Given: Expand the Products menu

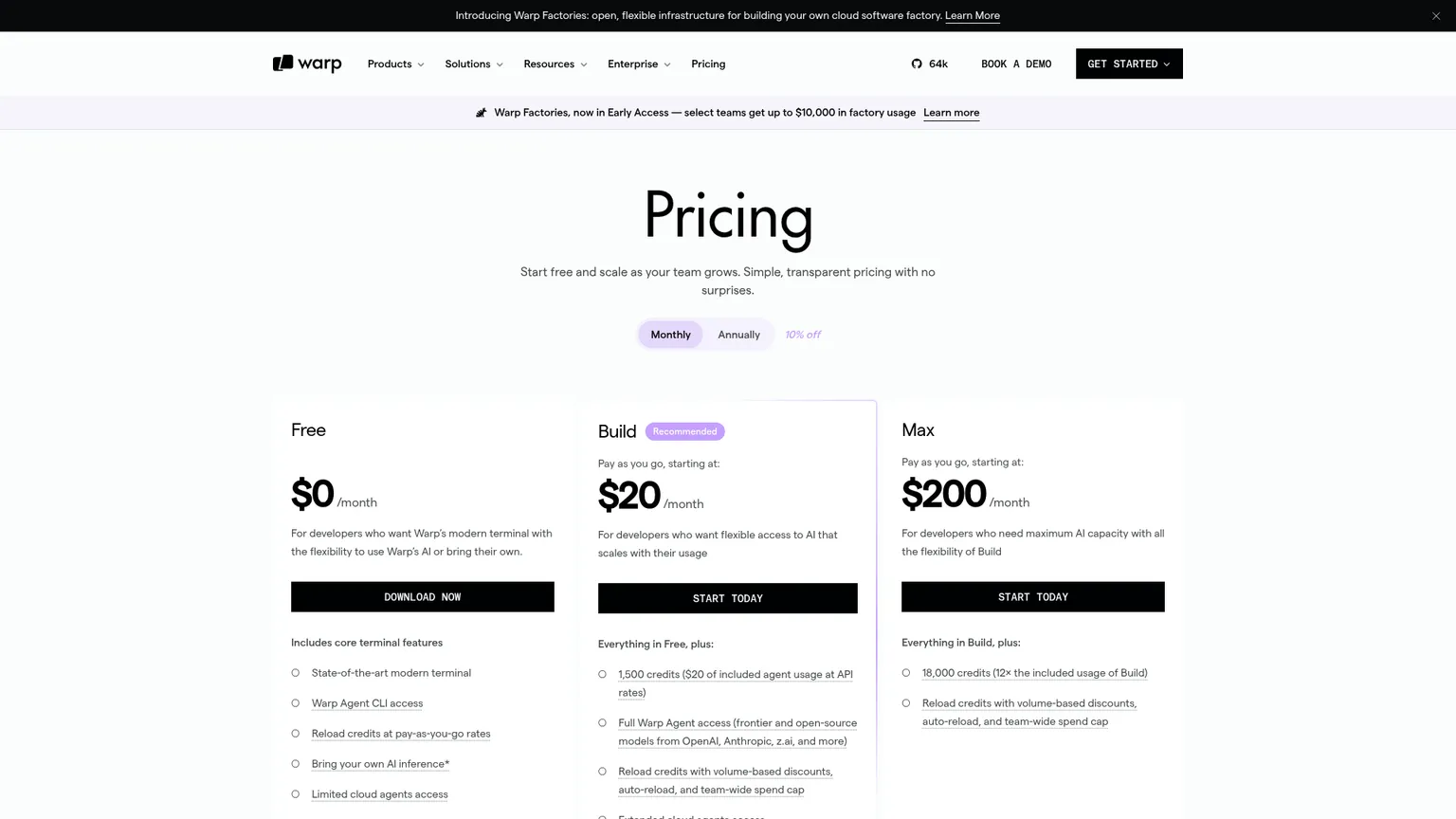Looking at the screenshot, I should tap(396, 64).
